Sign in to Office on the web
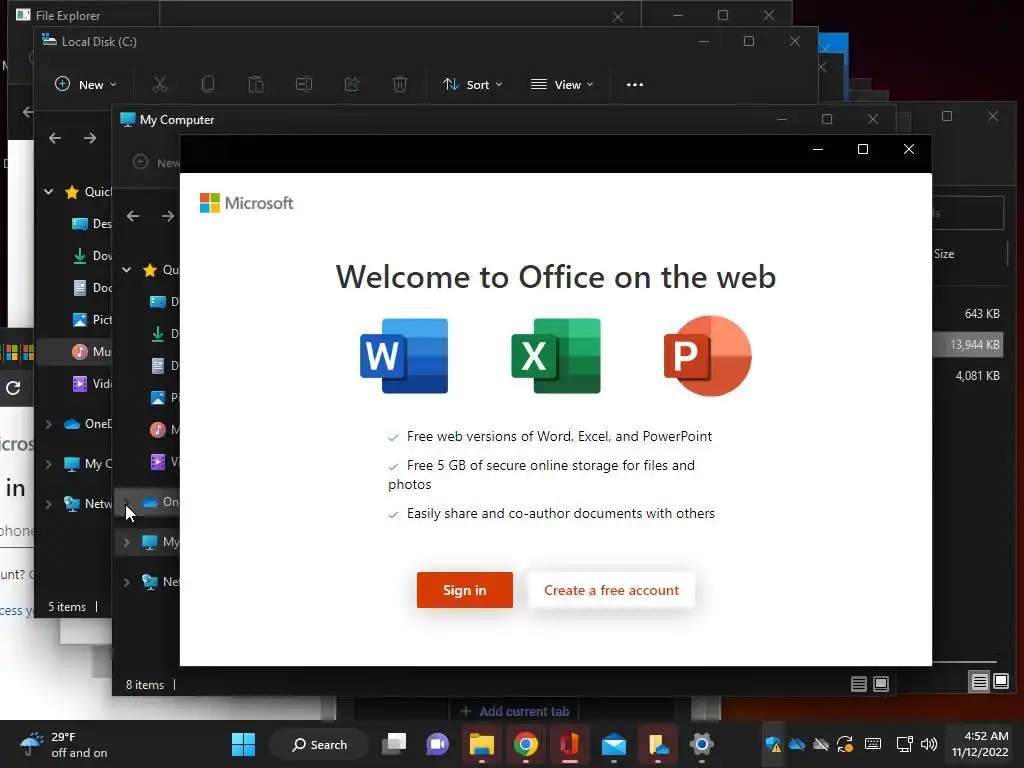 (x=465, y=590)
